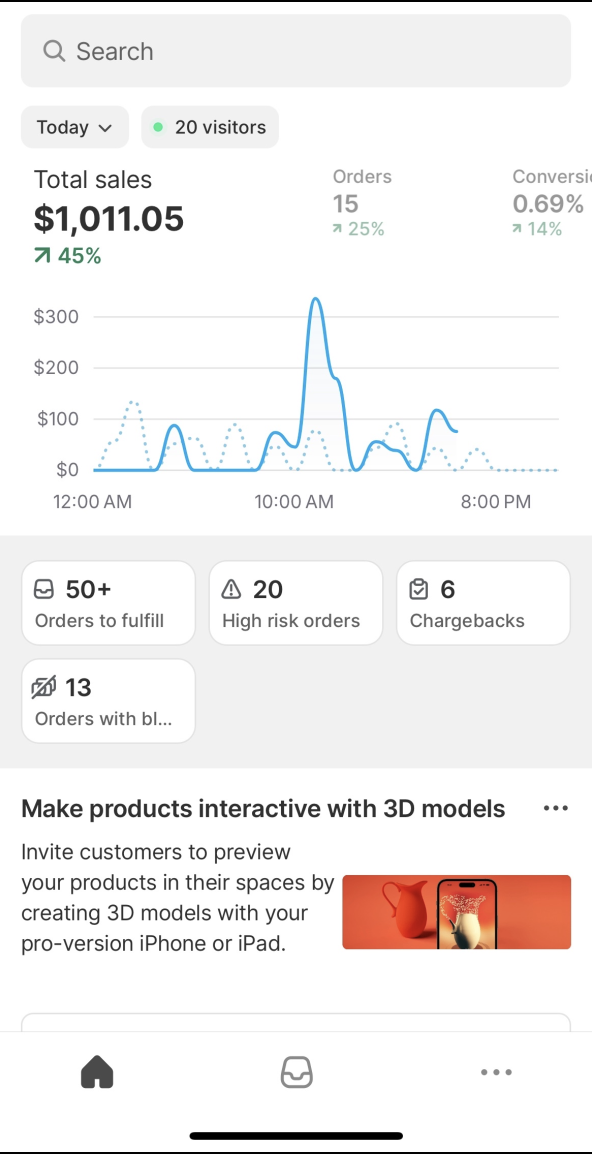Tap the search magnifier icon
Screen dimensions: 592x1154
click(54, 51)
